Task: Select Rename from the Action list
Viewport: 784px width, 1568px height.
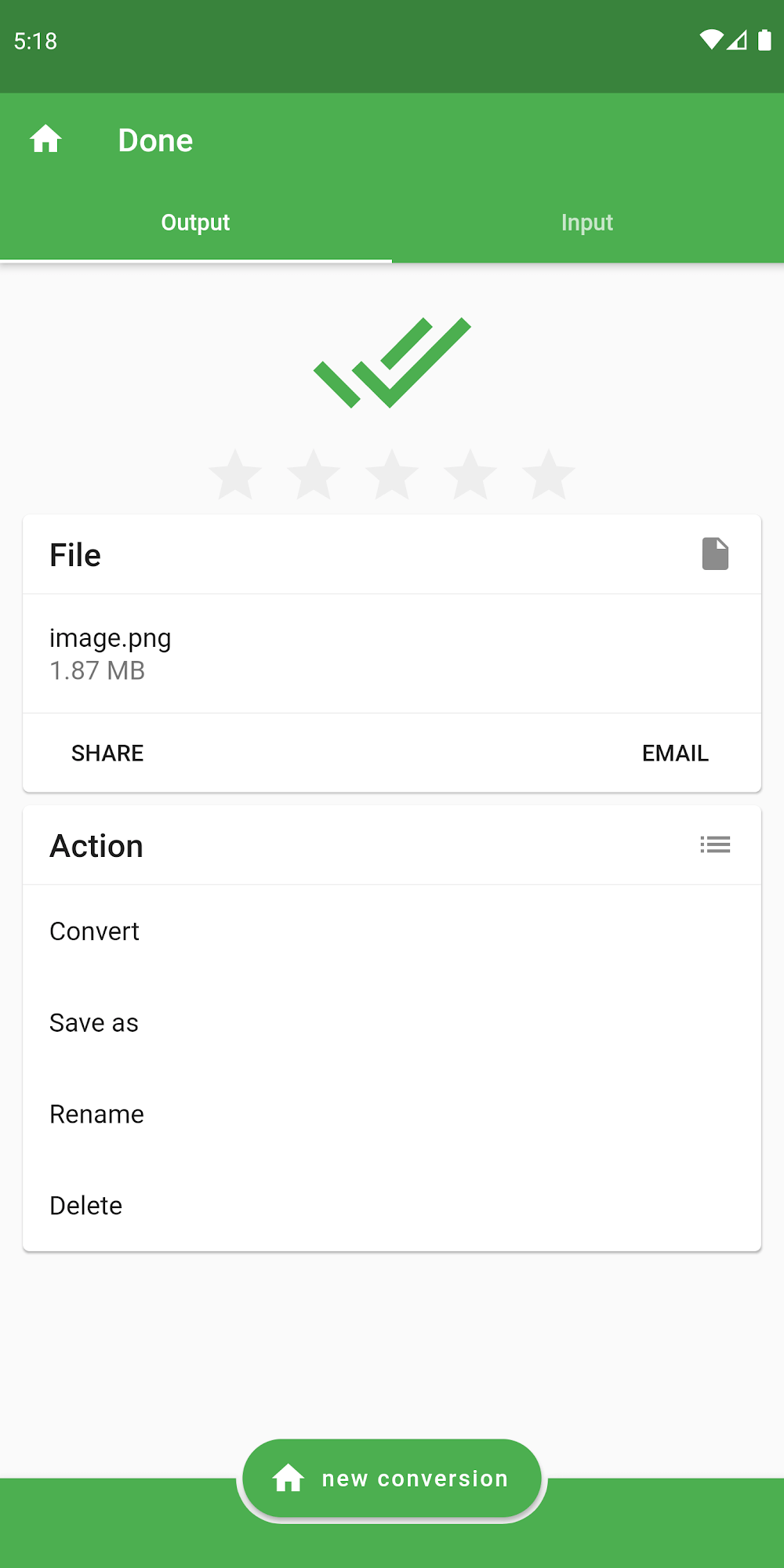Action: [97, 1114]
